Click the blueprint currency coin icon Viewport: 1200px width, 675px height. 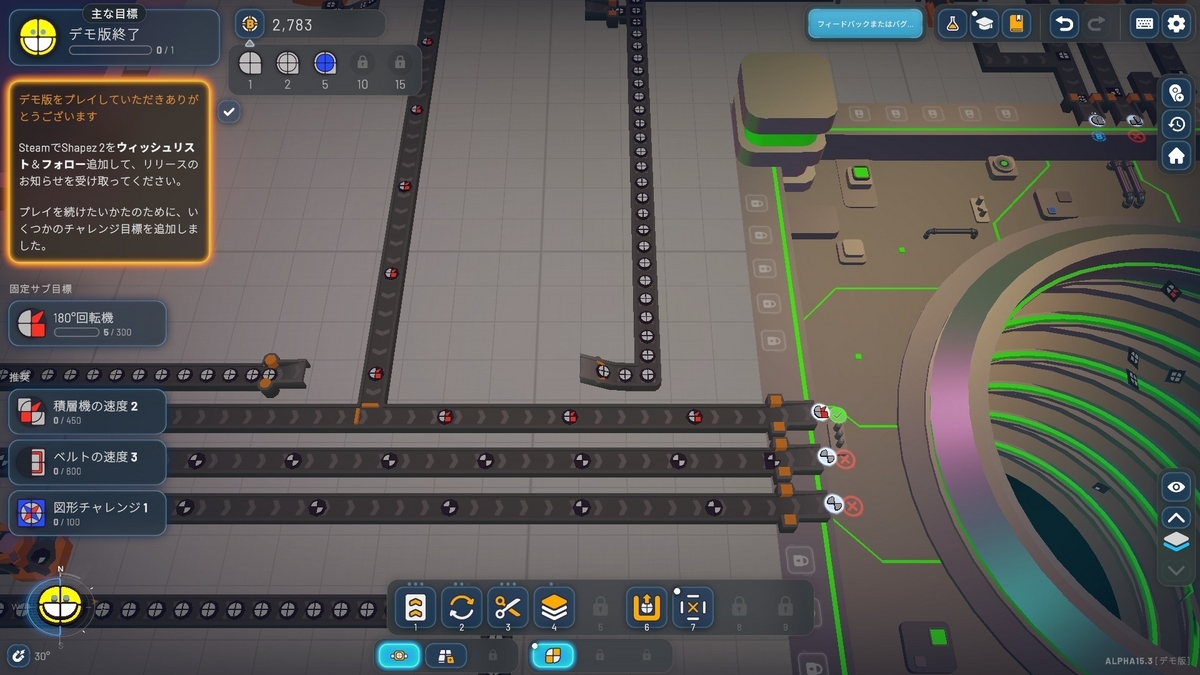(x=250, y=23)
